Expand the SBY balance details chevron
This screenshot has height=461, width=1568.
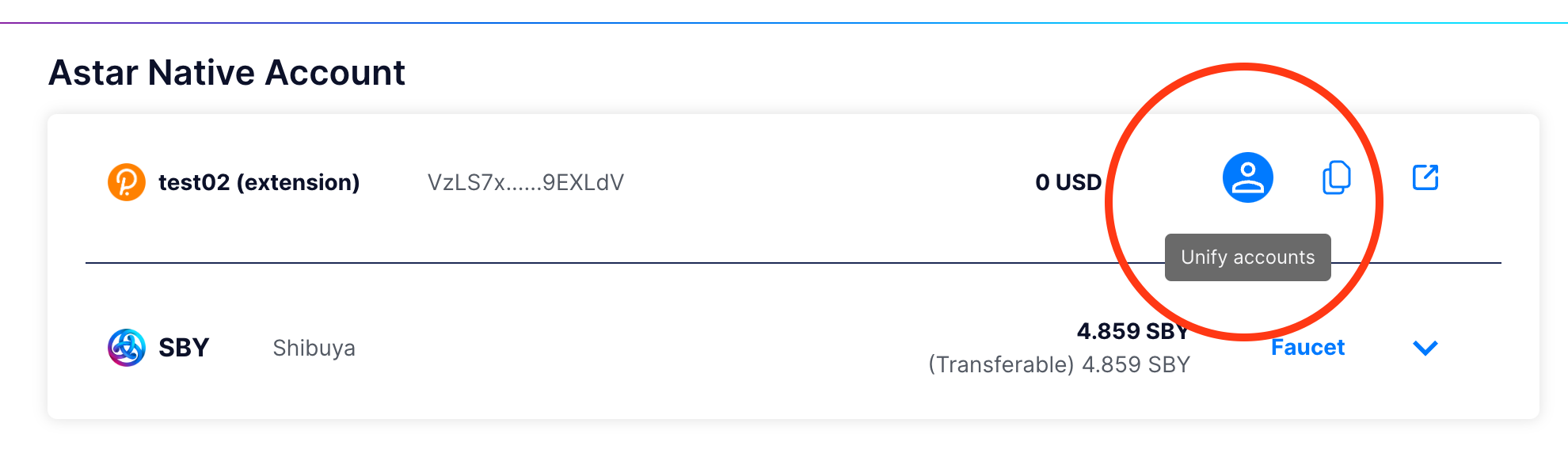click(x=1425, y=348)
